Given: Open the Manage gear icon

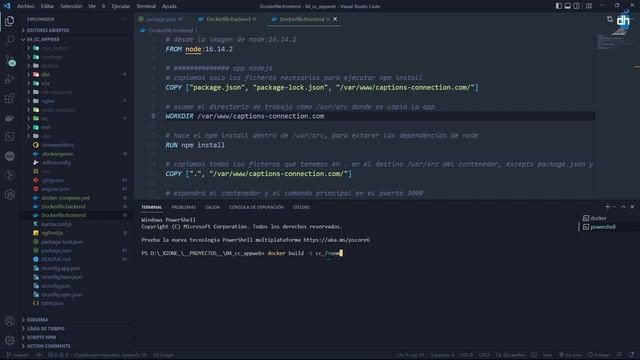Looking at the screenshot, I should 9,340.
